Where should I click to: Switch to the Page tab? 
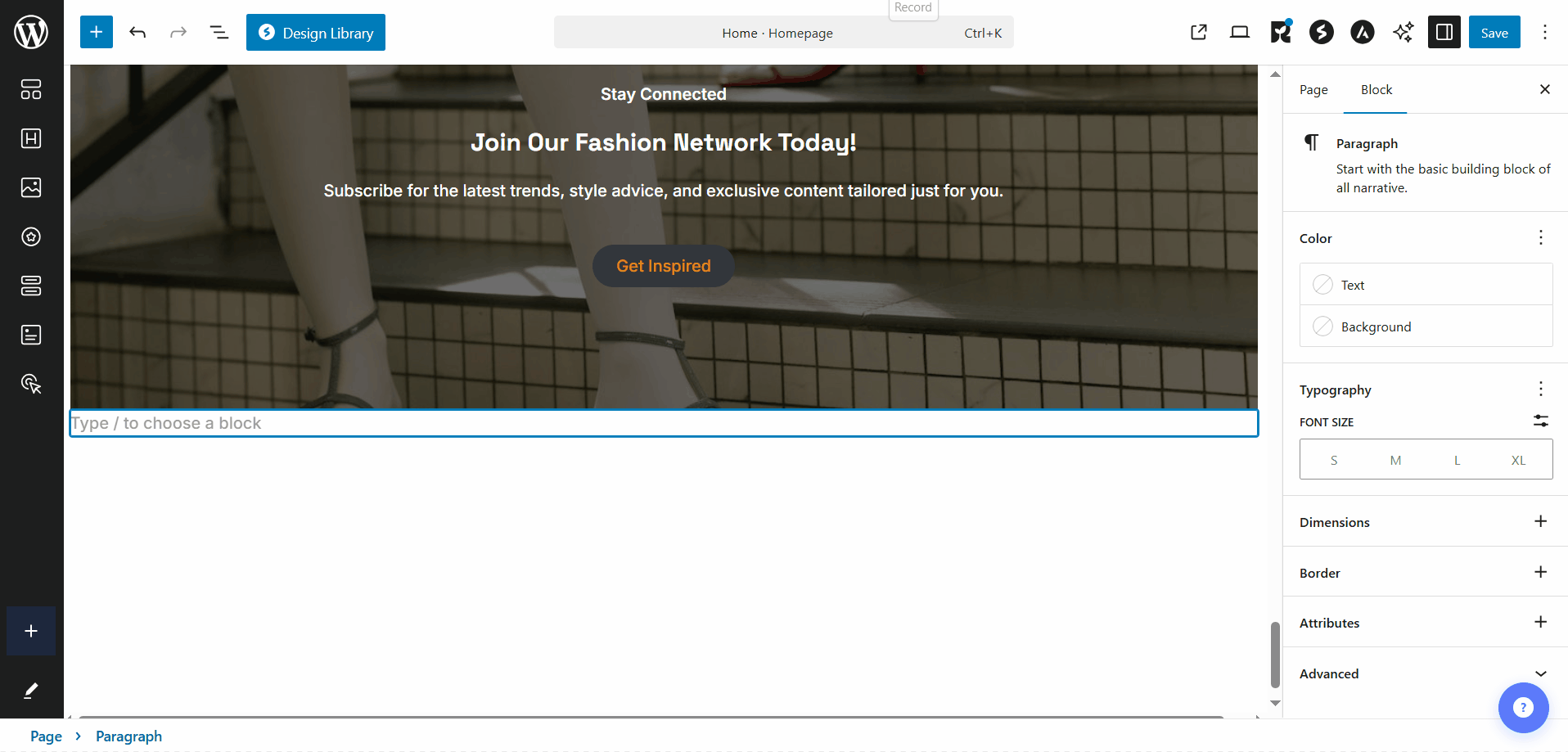coord(1313,90)
